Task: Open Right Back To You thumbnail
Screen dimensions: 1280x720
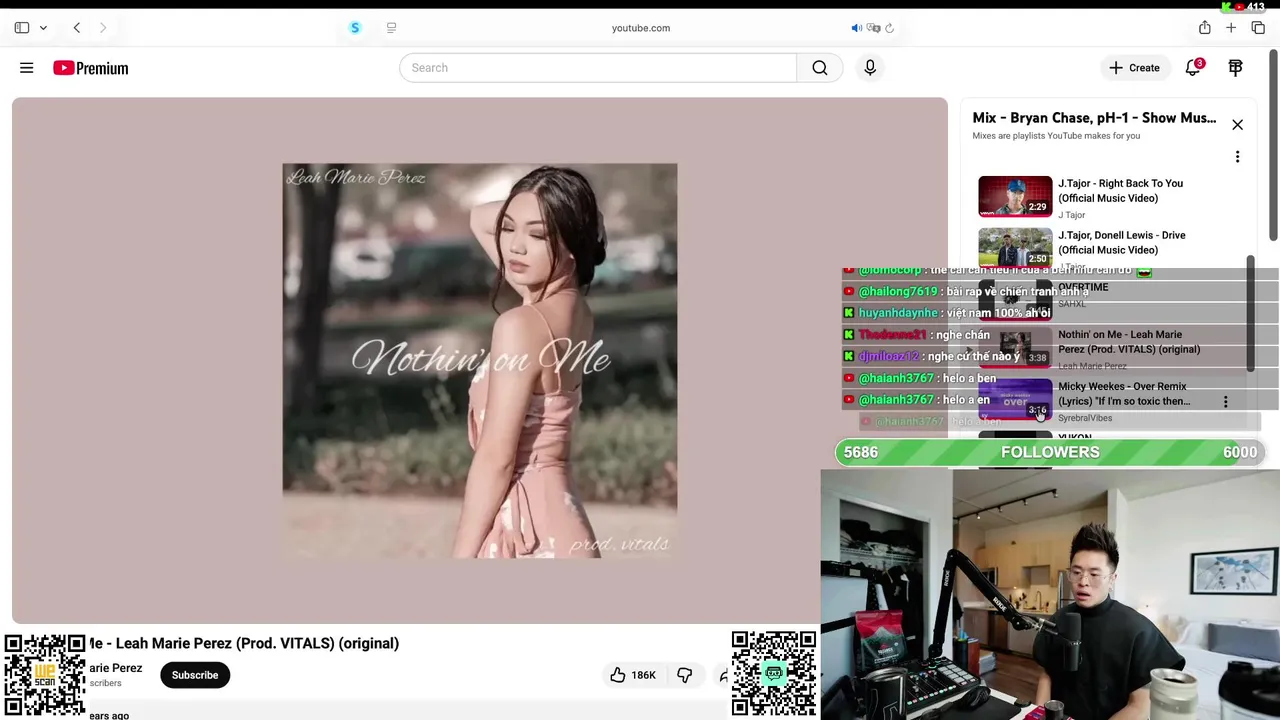Action: point(1015,196)
